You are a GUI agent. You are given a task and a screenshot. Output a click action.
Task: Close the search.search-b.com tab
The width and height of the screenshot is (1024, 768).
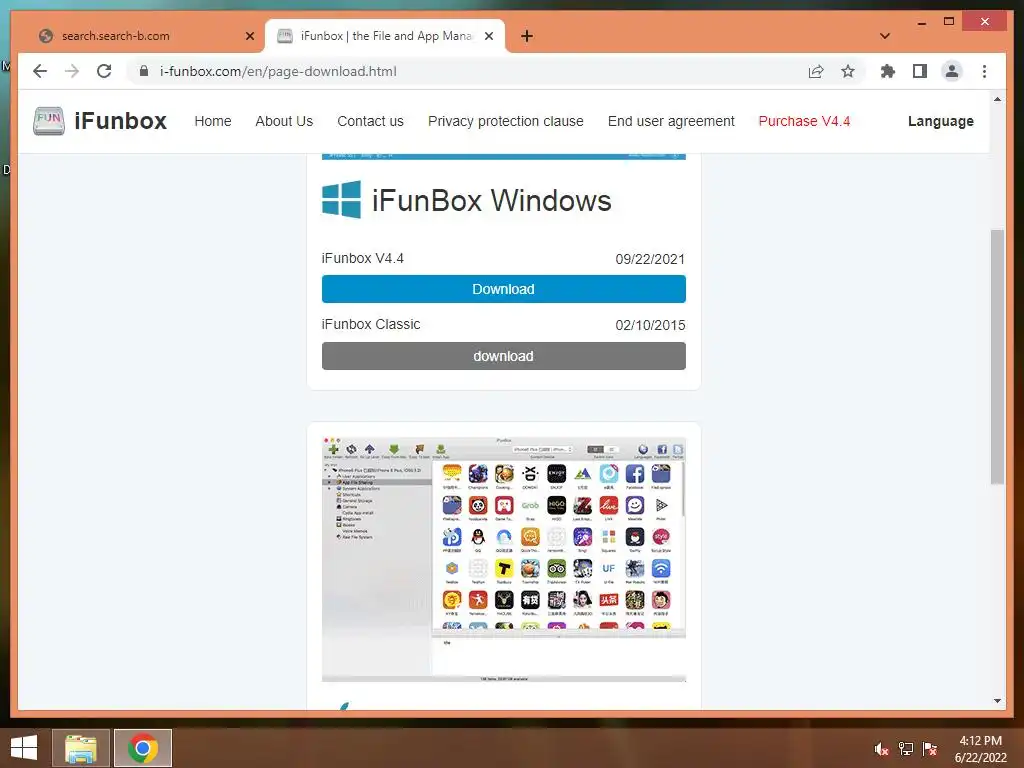point(249,36)
